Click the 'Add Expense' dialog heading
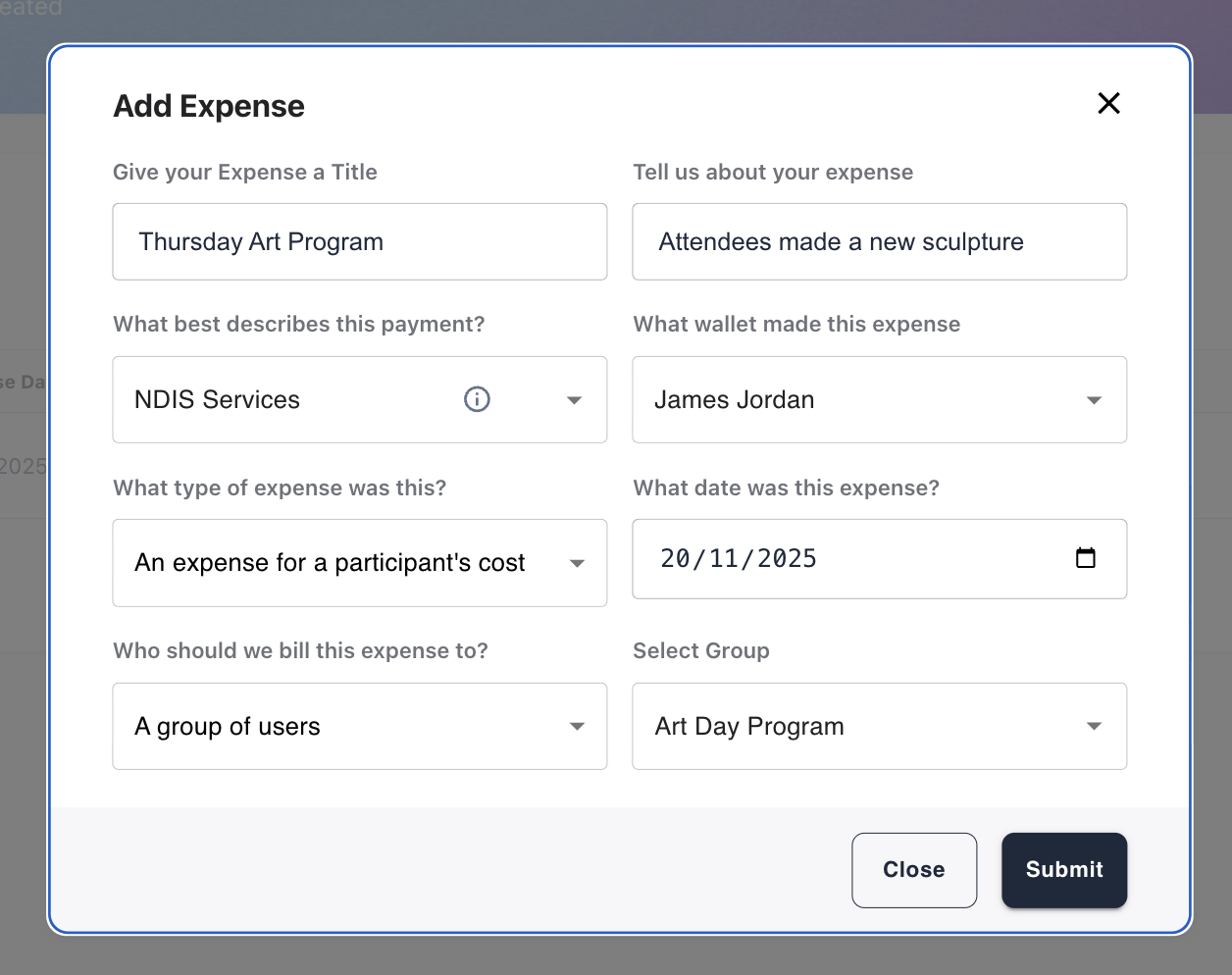This screenshot has height=975, width=1232. click(x=209, y=106)
